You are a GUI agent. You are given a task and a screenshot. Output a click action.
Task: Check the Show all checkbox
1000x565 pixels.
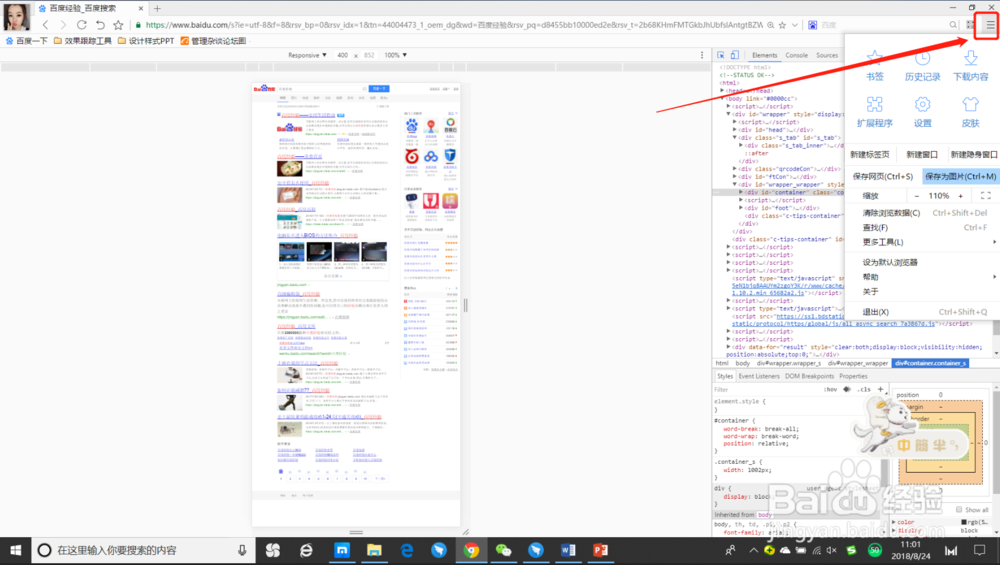[x=959, y=510]
